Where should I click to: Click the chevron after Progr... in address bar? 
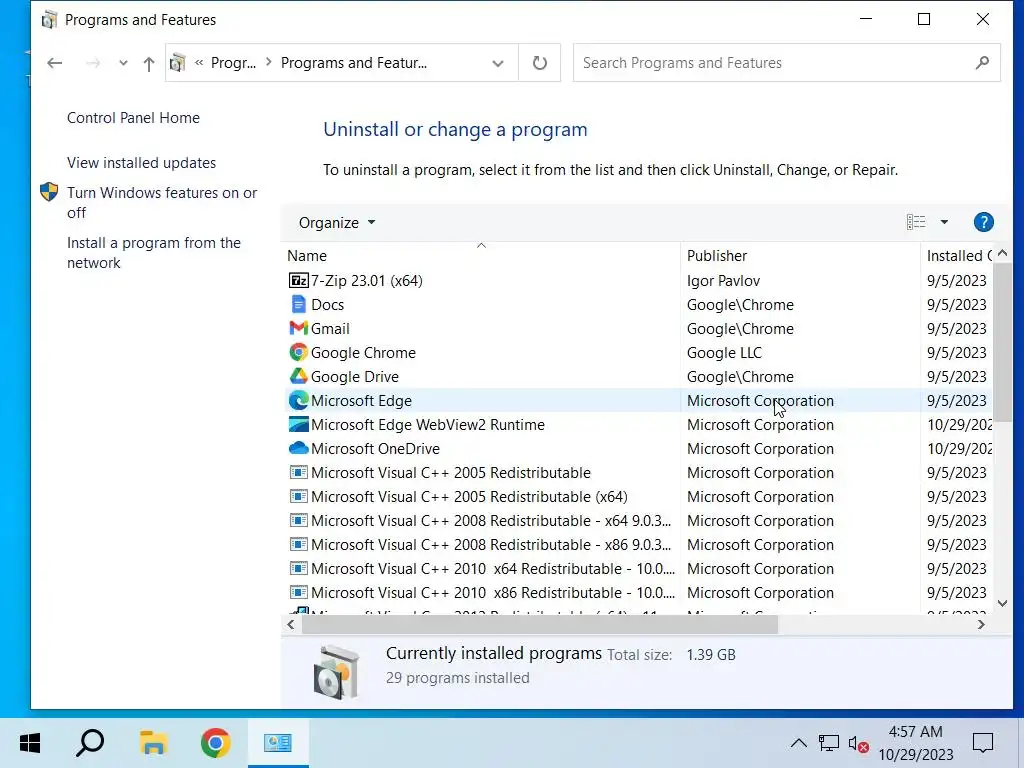coord(268,63)
